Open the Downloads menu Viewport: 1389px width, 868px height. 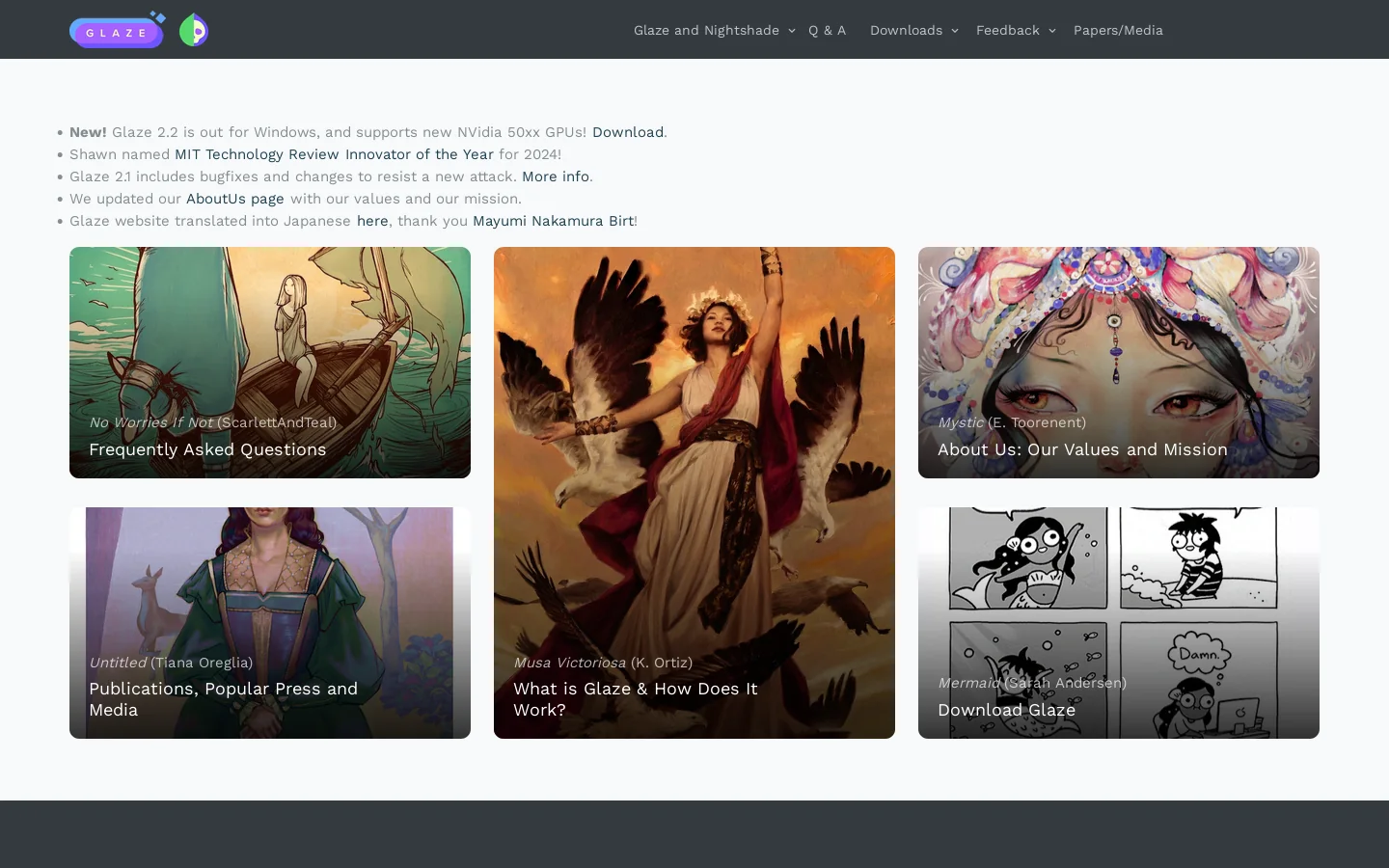pyautogui.click(x=906, y=30)
